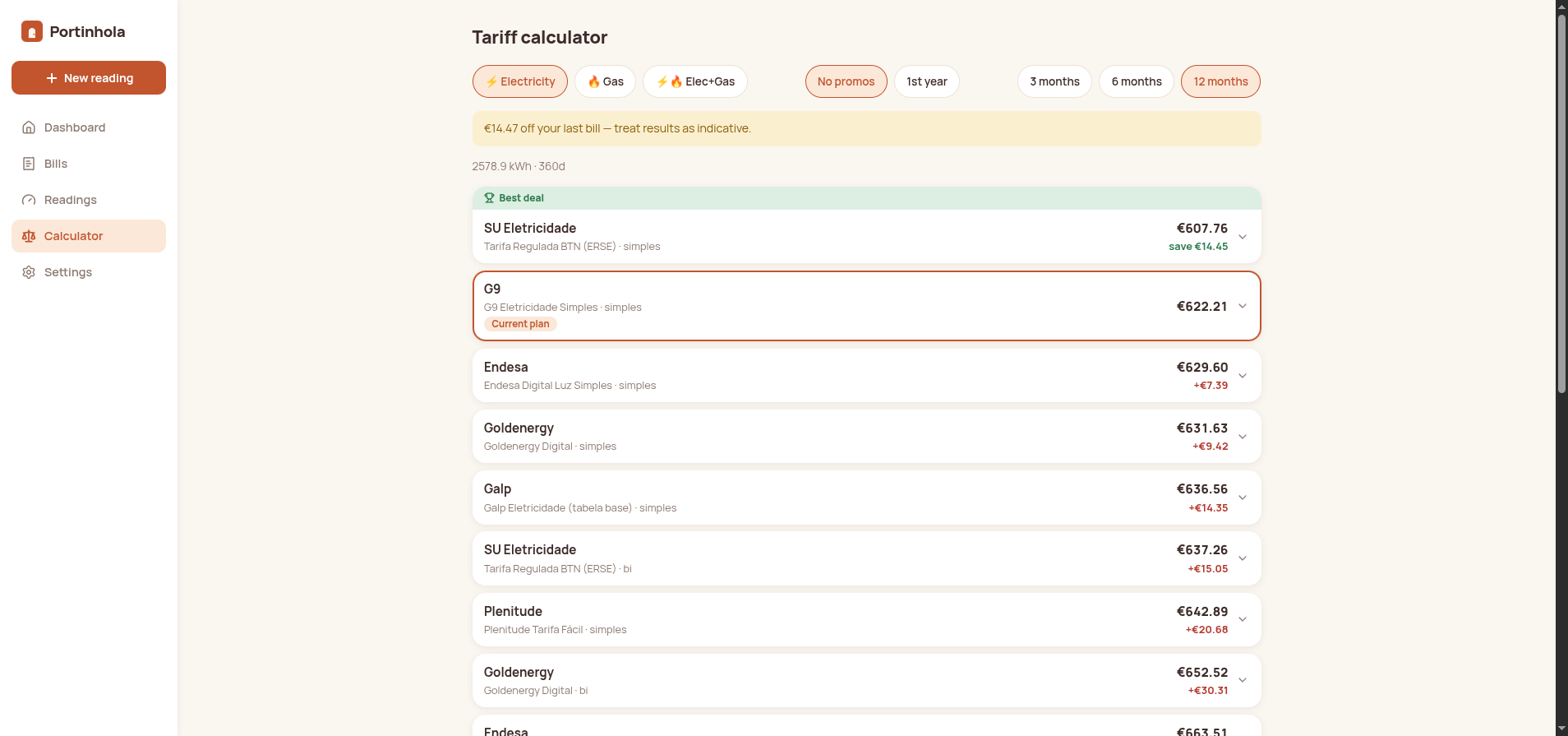Click the Readings gauge icon

[29, 200]
